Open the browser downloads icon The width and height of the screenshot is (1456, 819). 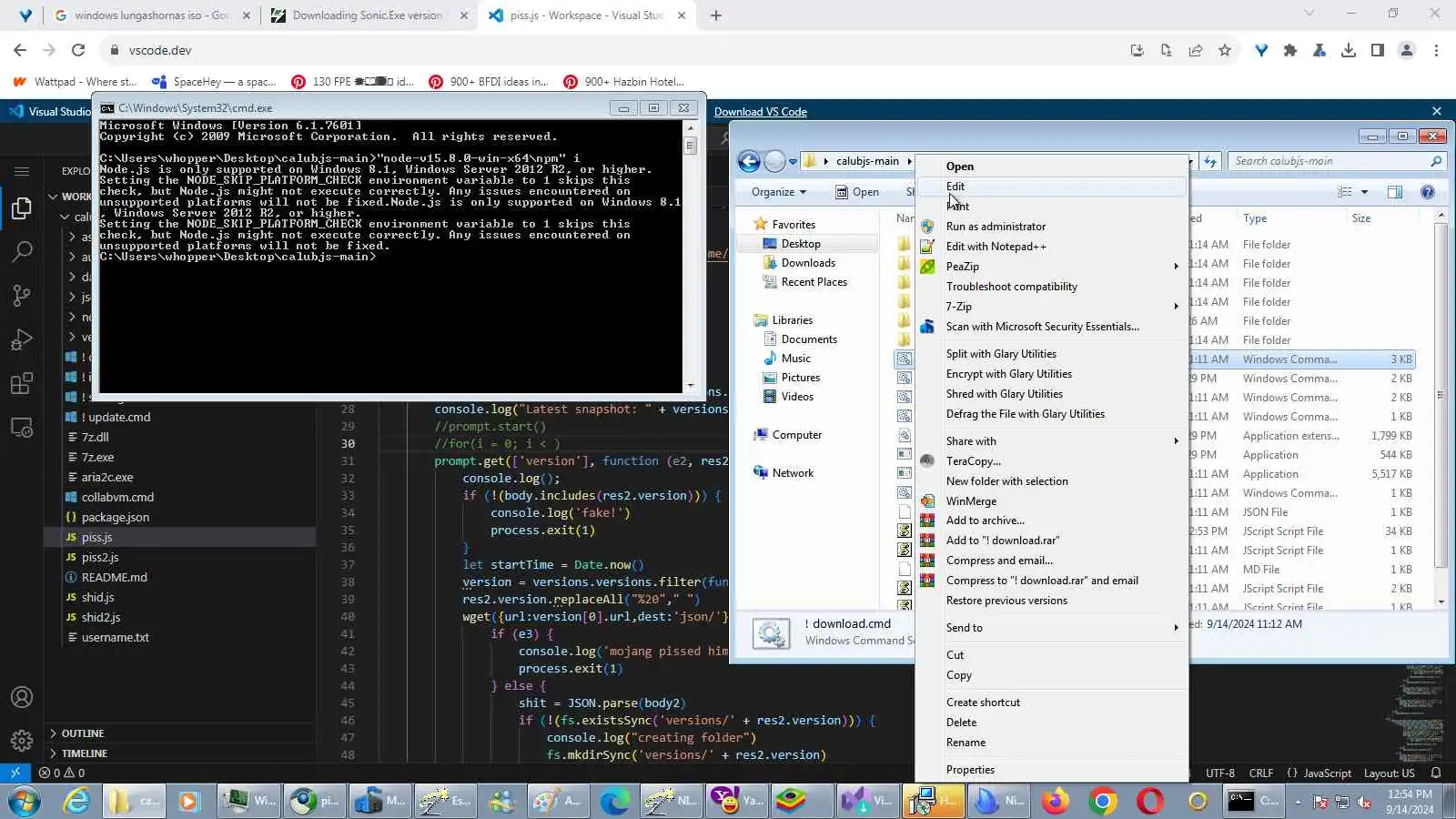point(1348,50)
